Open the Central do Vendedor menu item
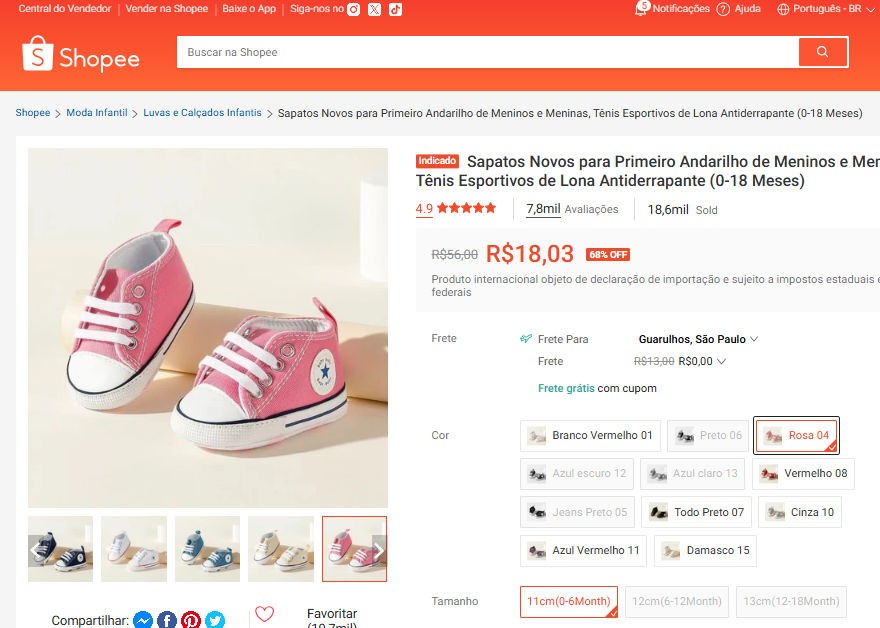The image size is (880, 628). pos(64,9)
